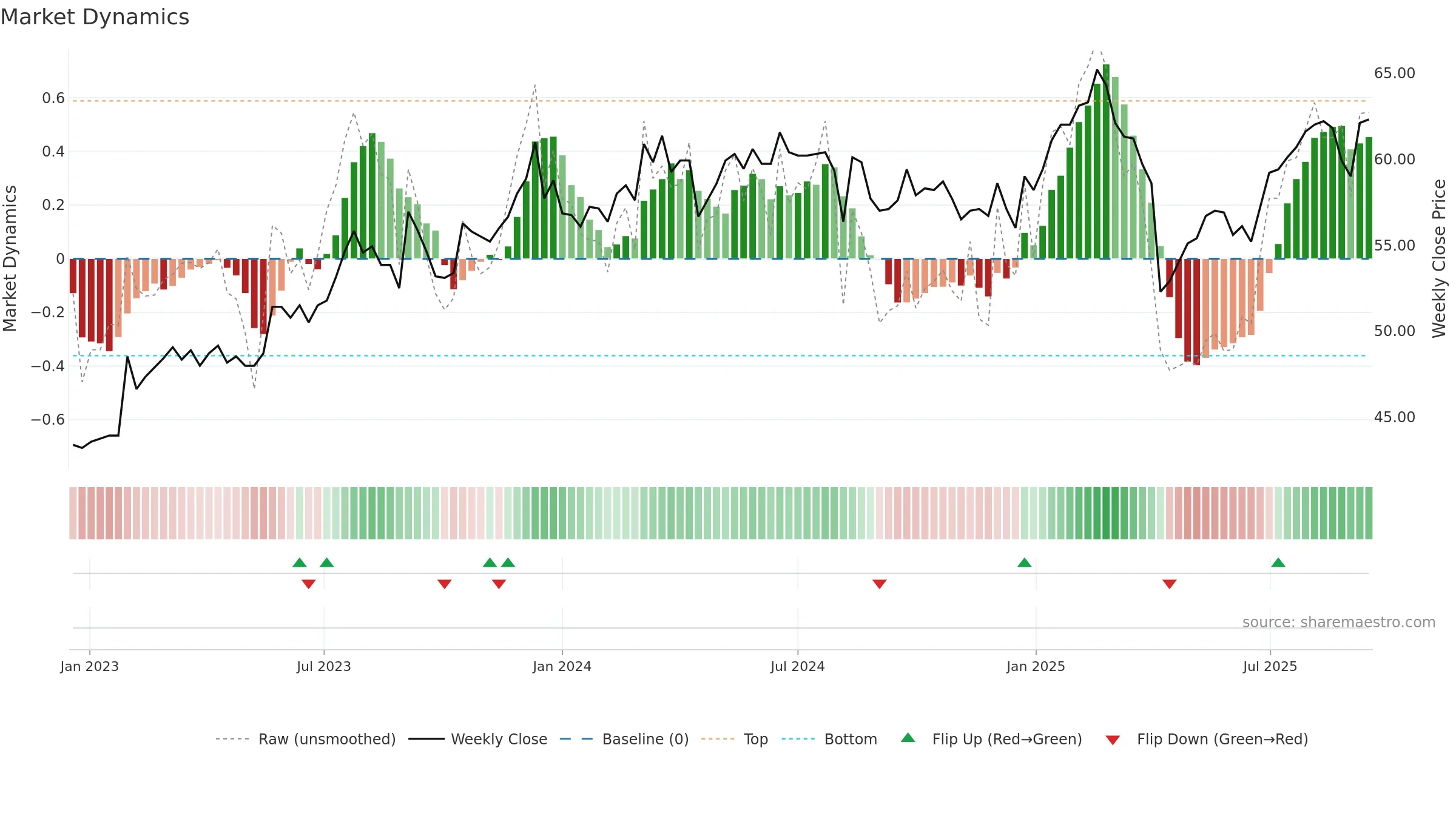This screenshot has height=819, width=1456.
Task: Click red flip-down marker after Jul 2024
Action: pyautogui.click(x=880, y=584)
